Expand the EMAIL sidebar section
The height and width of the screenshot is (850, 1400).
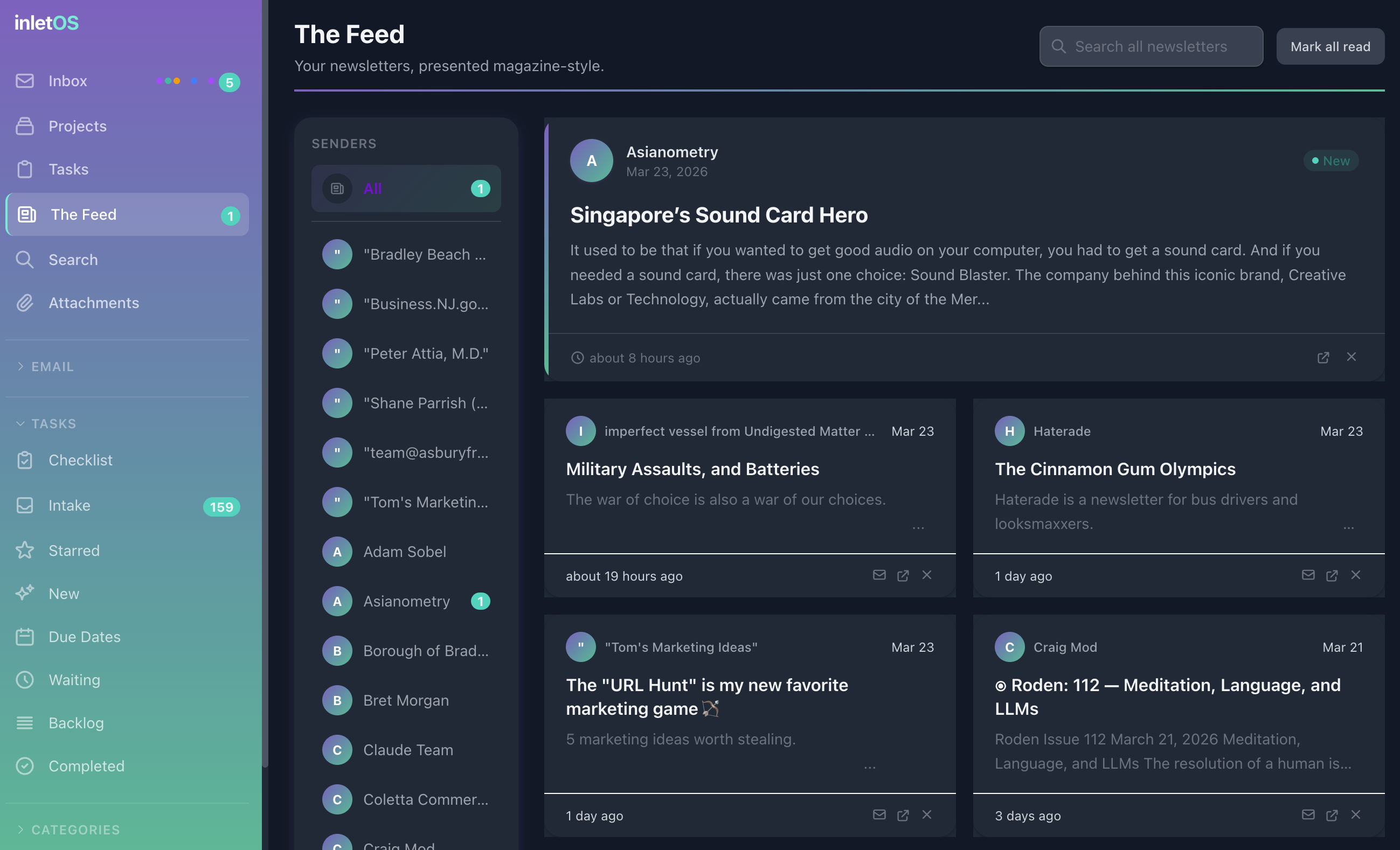[52, 367]
